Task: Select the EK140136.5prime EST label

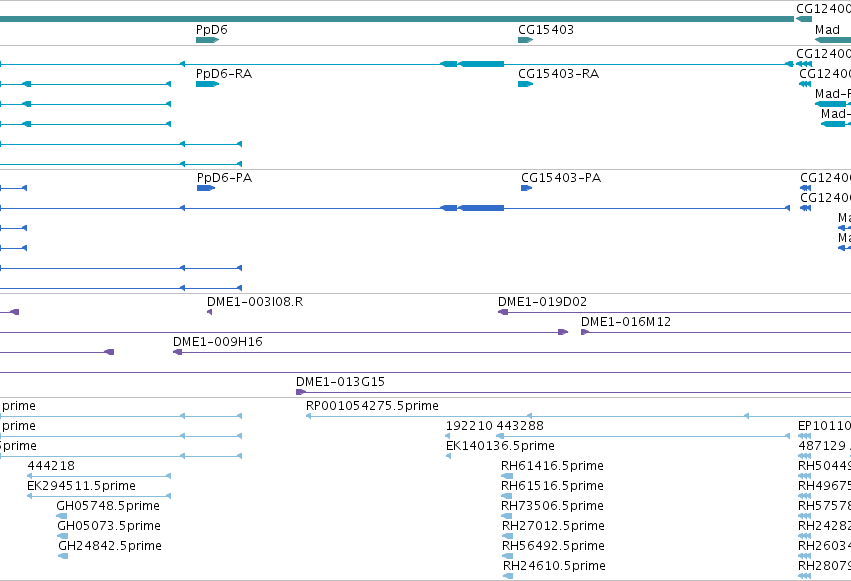Action: (500, 446)
